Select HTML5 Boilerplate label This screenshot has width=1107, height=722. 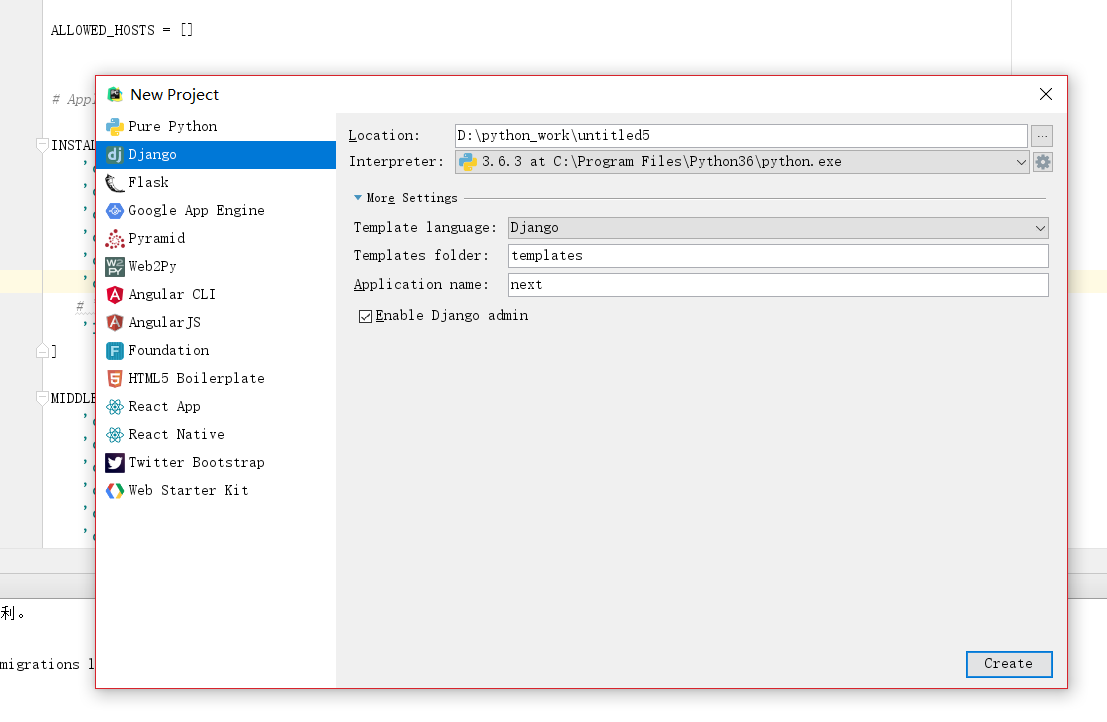196,378
